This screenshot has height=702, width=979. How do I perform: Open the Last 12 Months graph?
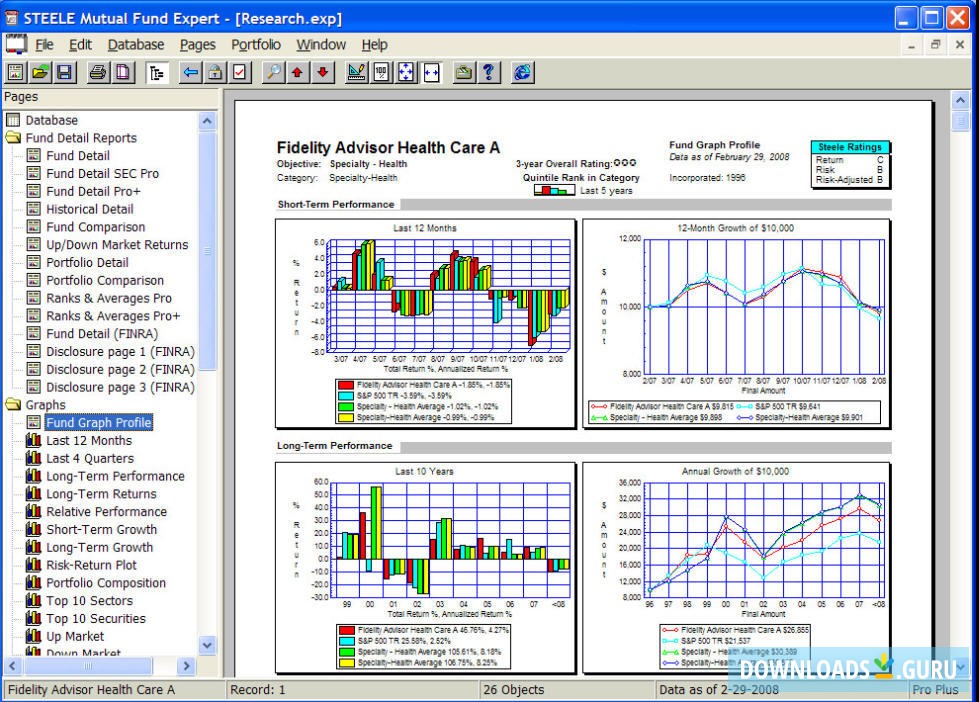[89, 440]
